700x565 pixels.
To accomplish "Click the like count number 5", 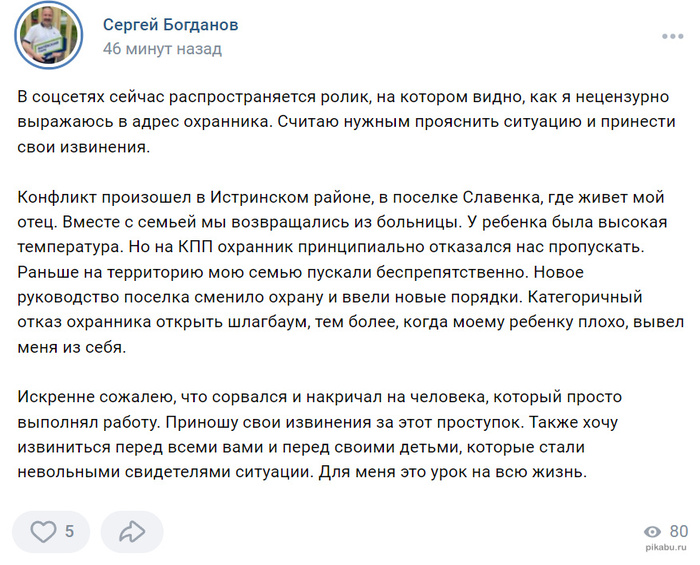I will tap(70, 532).
